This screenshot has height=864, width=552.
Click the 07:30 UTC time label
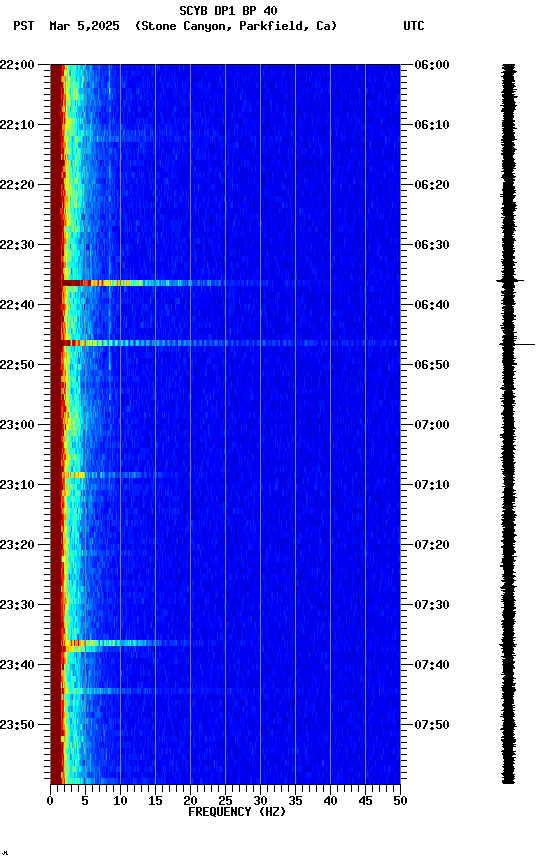point(432,605)
